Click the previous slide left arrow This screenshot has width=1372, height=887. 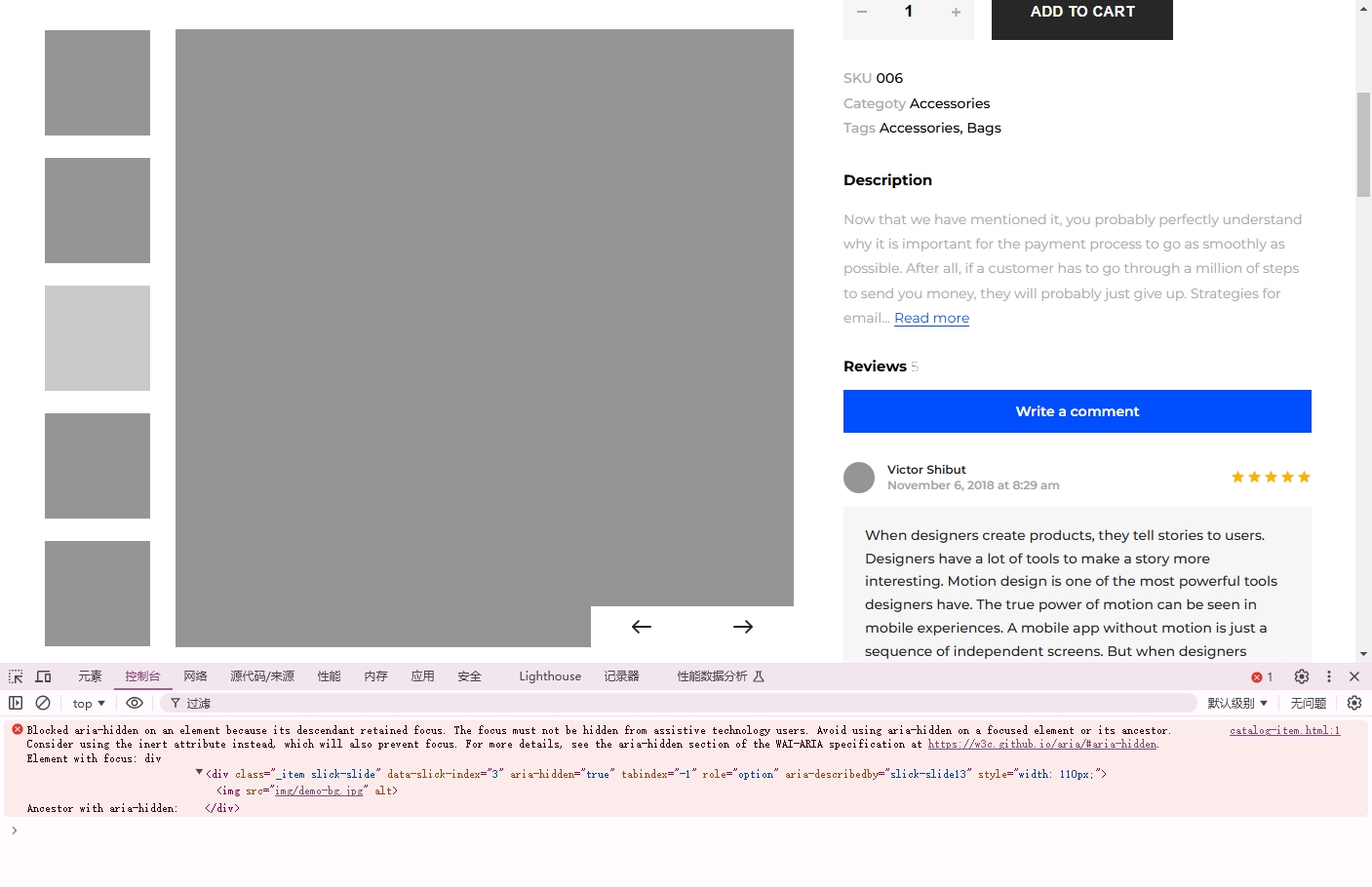[x=642, y=627]
